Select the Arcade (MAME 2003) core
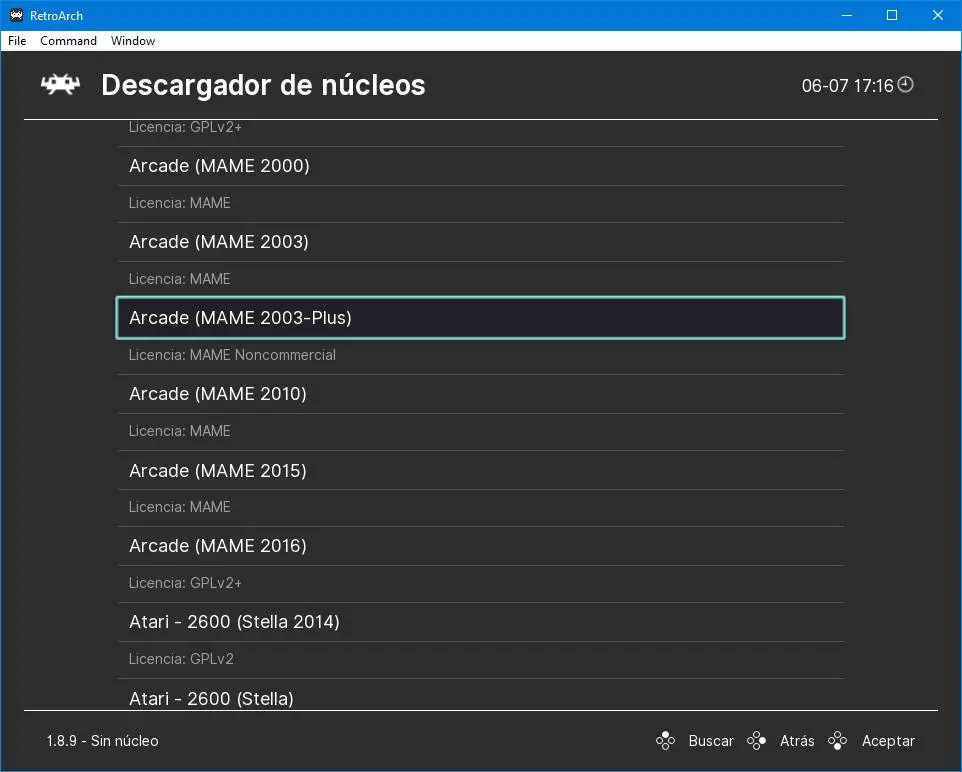 coord(480,242)
